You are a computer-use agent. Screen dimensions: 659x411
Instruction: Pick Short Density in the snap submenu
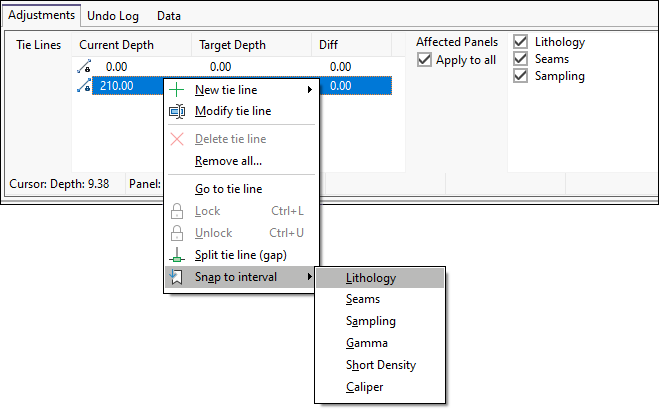pyautogui.click(x=380, y=365)
